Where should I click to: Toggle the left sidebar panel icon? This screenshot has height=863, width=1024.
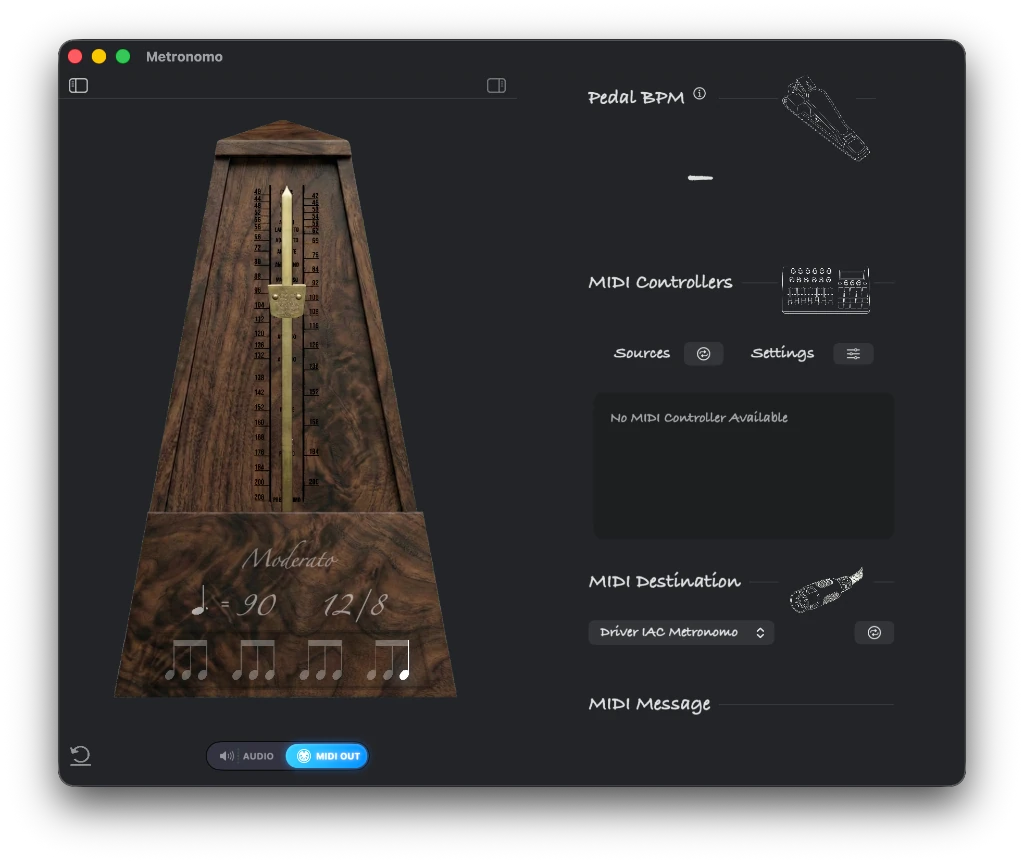(x=78, y=86)
